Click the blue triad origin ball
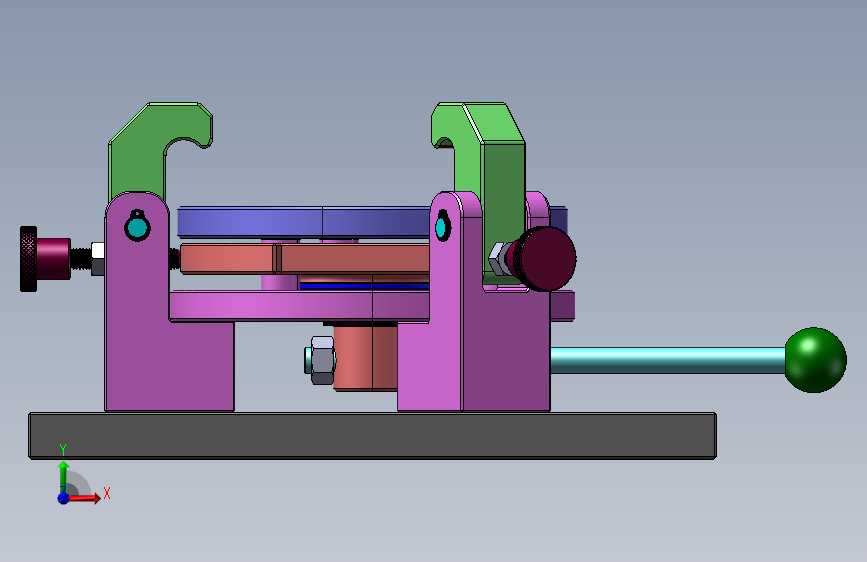Viewport: 867px width, 562px height. pos(64,498)
